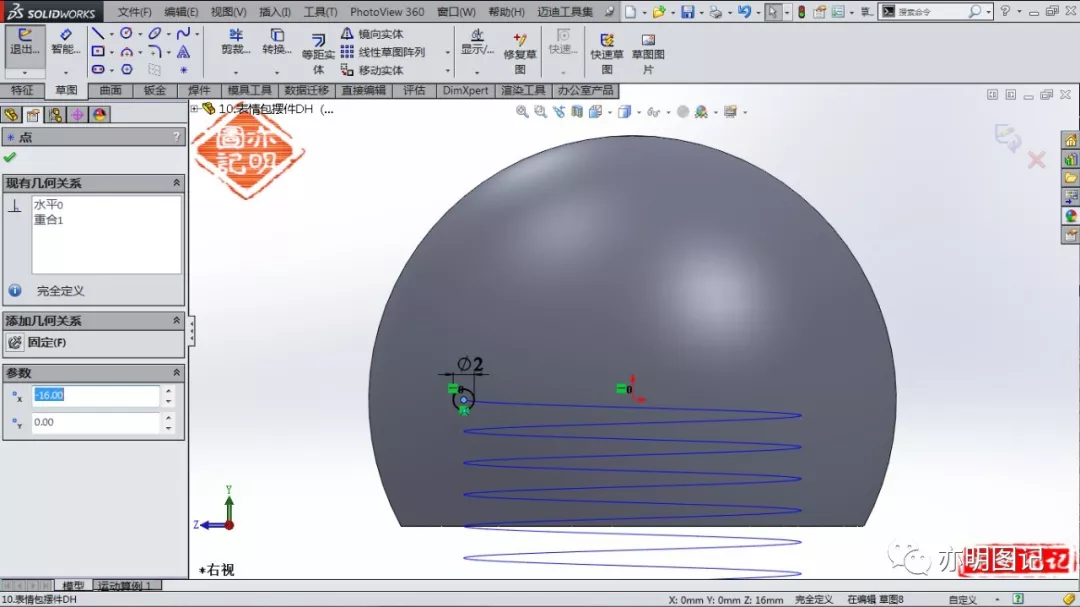Click the Offset Entities (等距实体) tool
1080x607 pixels.
(x=318, y=54)
